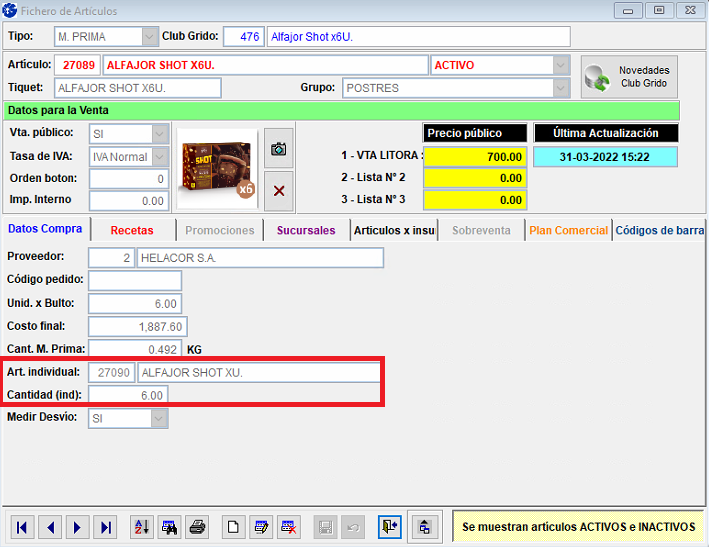Click the Novedades Club Grido button

(629, 77)
